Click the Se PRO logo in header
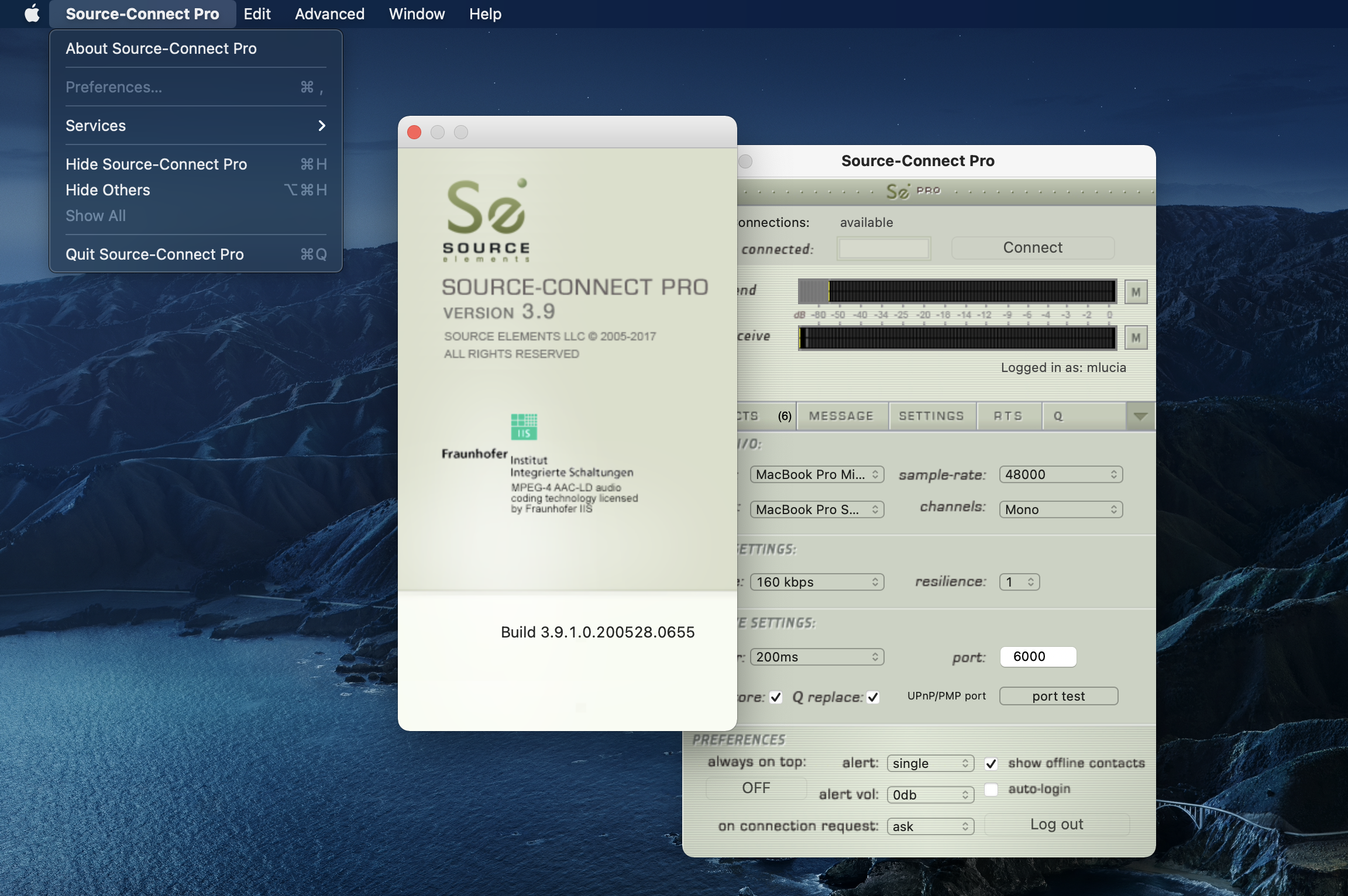Image resolution: width=1348 pixels, height=896 pixels. [912, 191]
